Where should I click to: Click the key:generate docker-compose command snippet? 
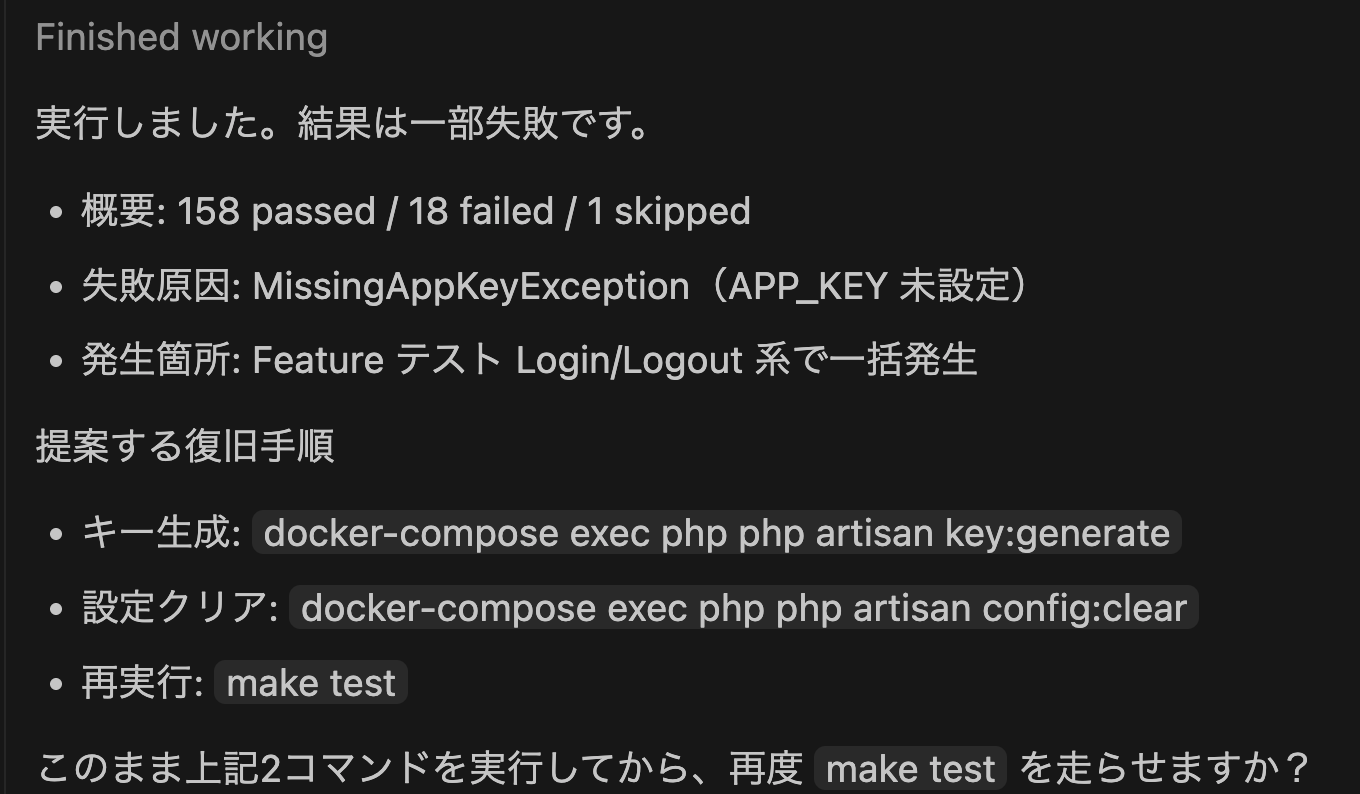(716, 533)
